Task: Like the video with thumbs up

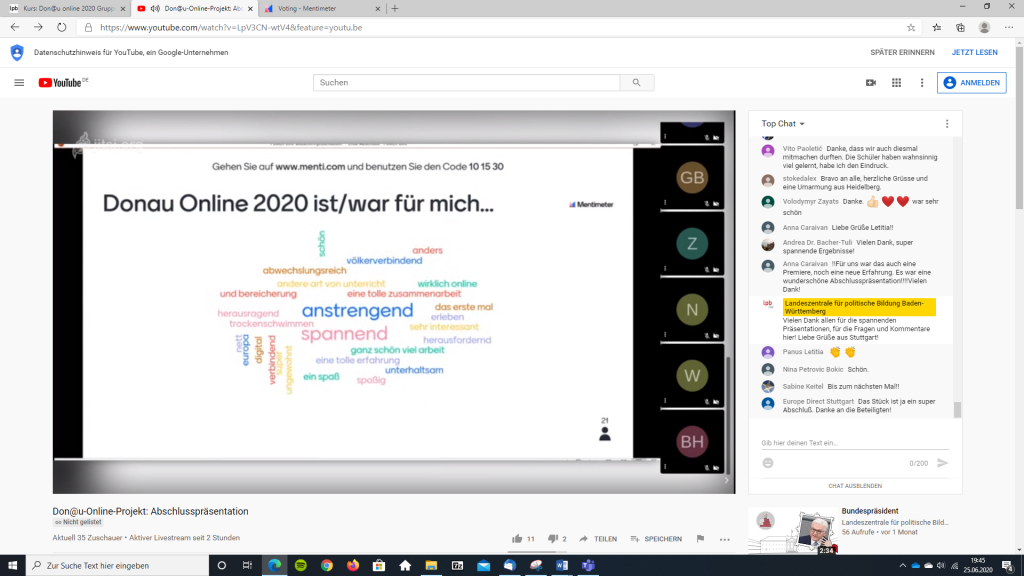Action: pyautogui.click(x=518, y=538)
